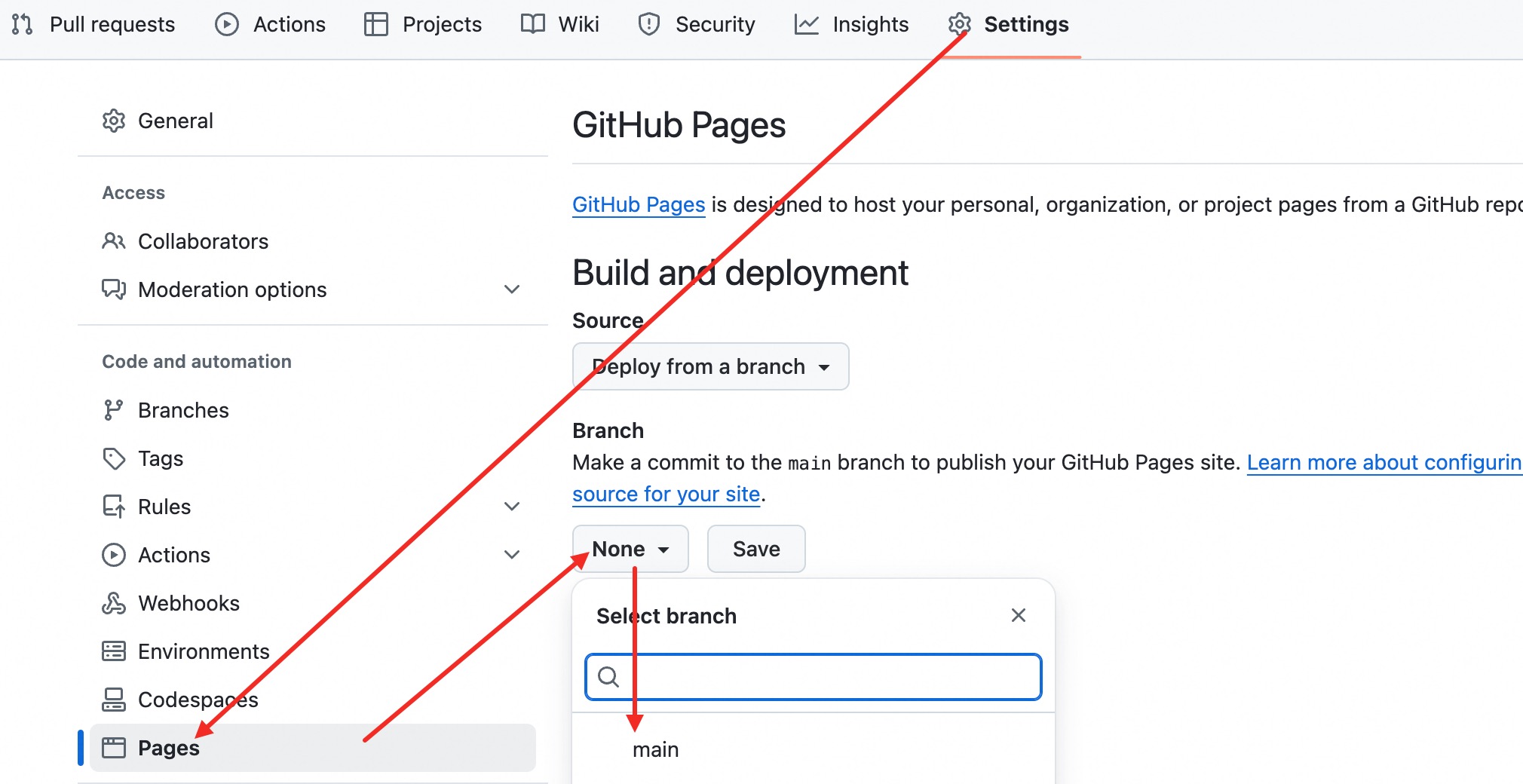1523x784 pixels.
Task: Open Codespaces settings
Action: click(x=313, y=700)
